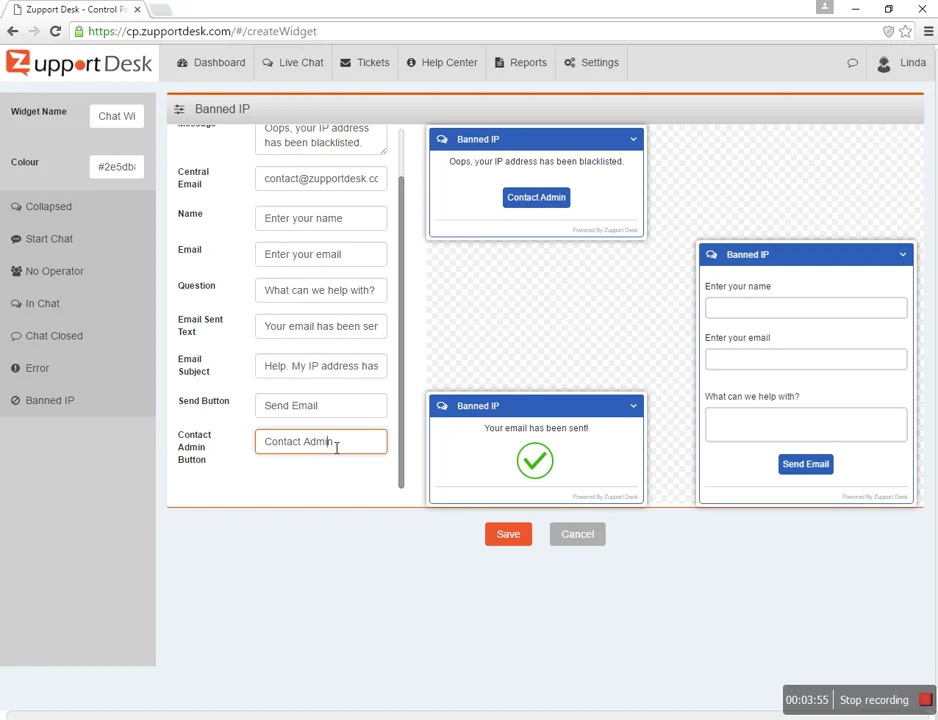Click the browser forward arrow
Image resolution: width=938 pixels, height=720 pixels.
point(34,31)
